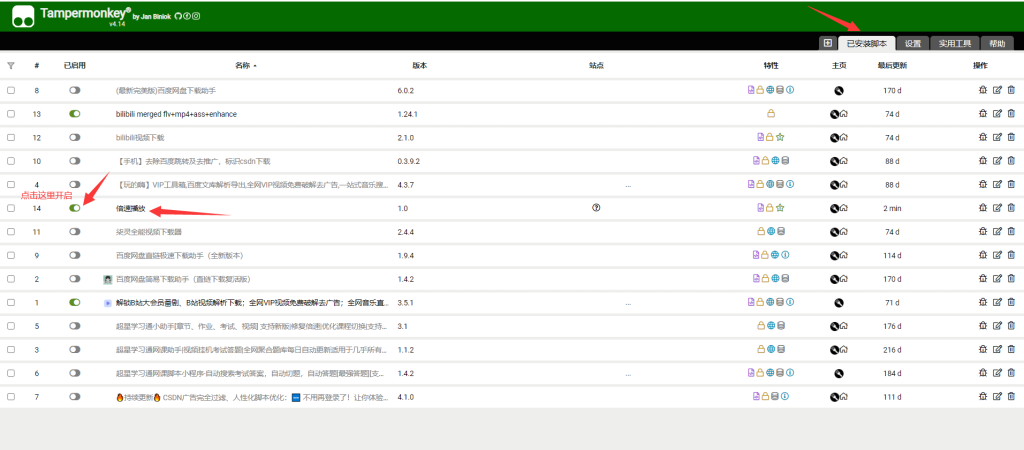Disable the 倍速播放 script toggle
Viewport: 1024px width, 450px height.
coord(74,208)
